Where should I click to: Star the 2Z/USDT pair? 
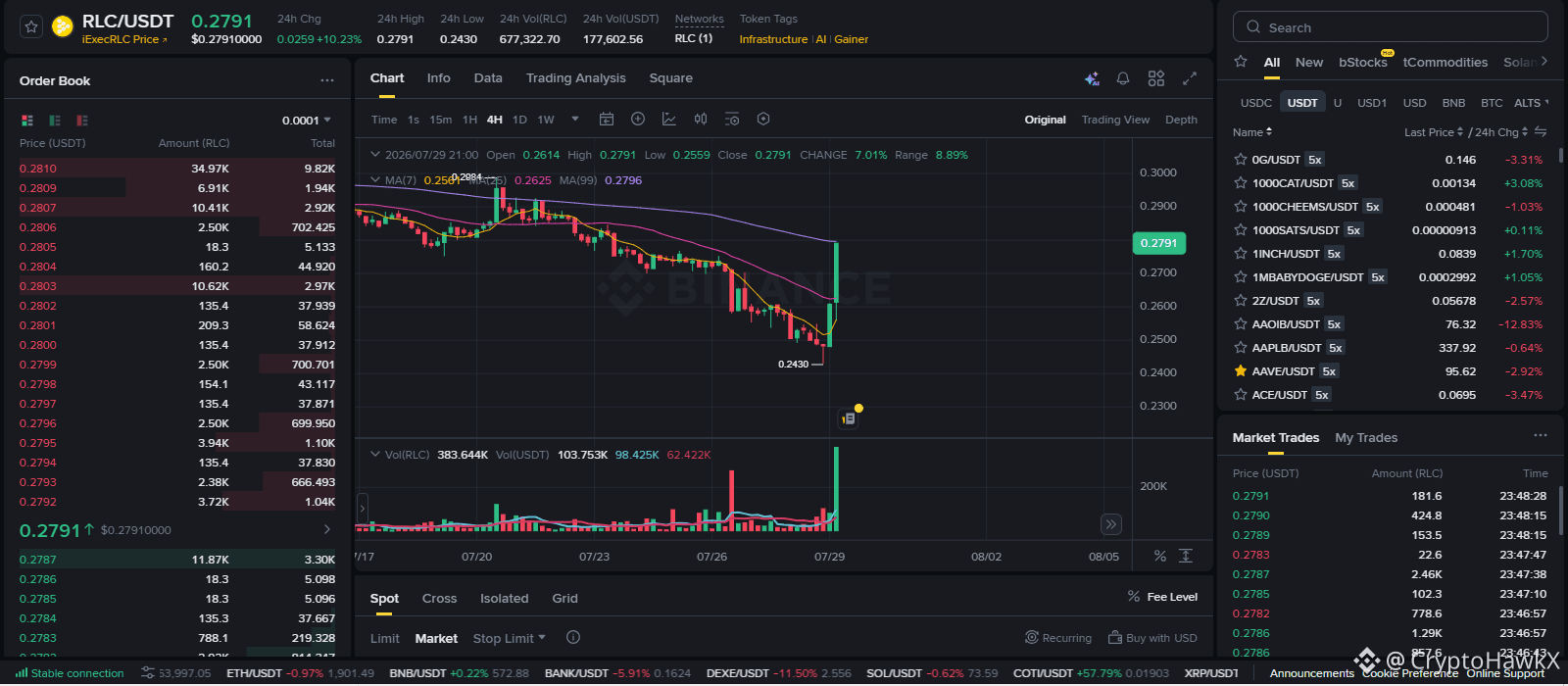pos(1241,300)
